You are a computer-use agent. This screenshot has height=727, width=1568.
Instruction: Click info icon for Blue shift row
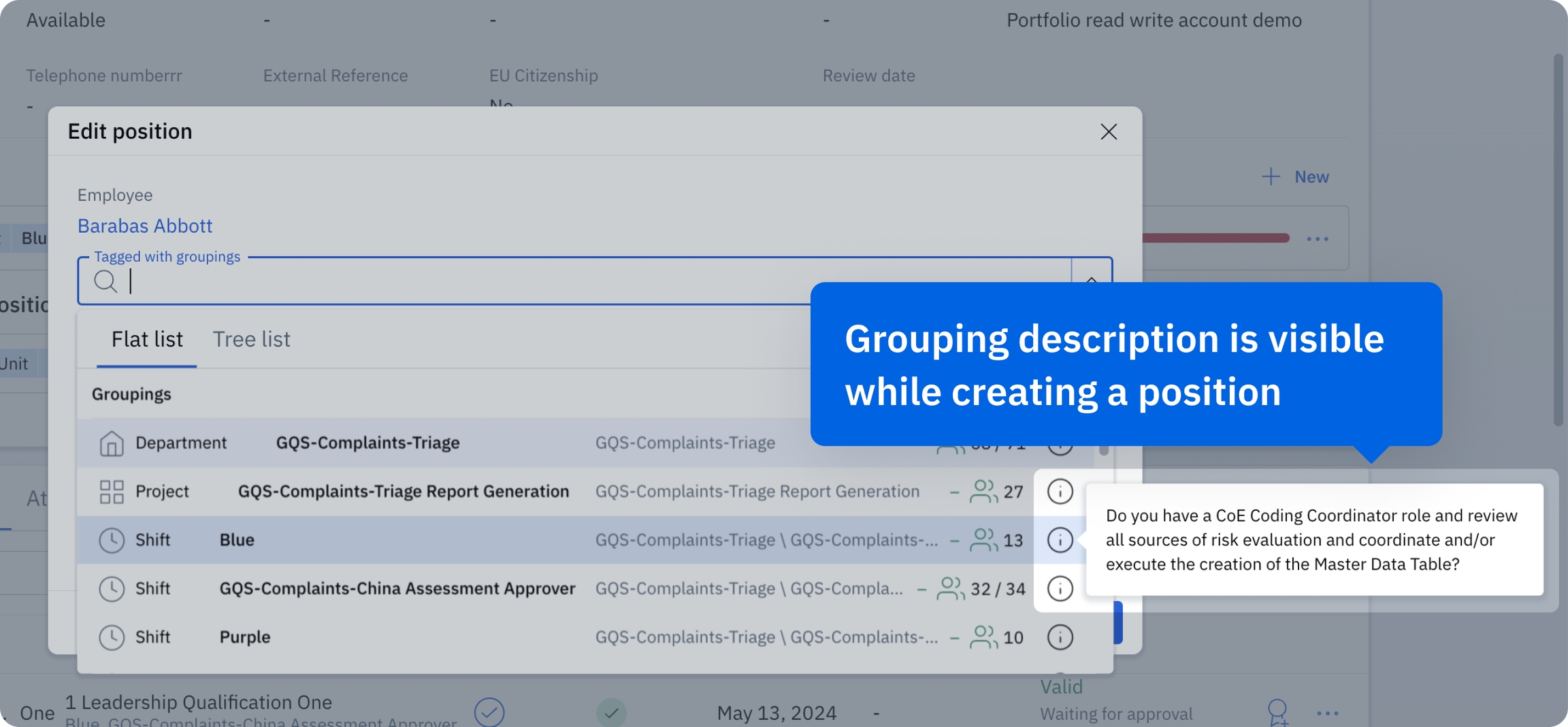[1060, 540]
